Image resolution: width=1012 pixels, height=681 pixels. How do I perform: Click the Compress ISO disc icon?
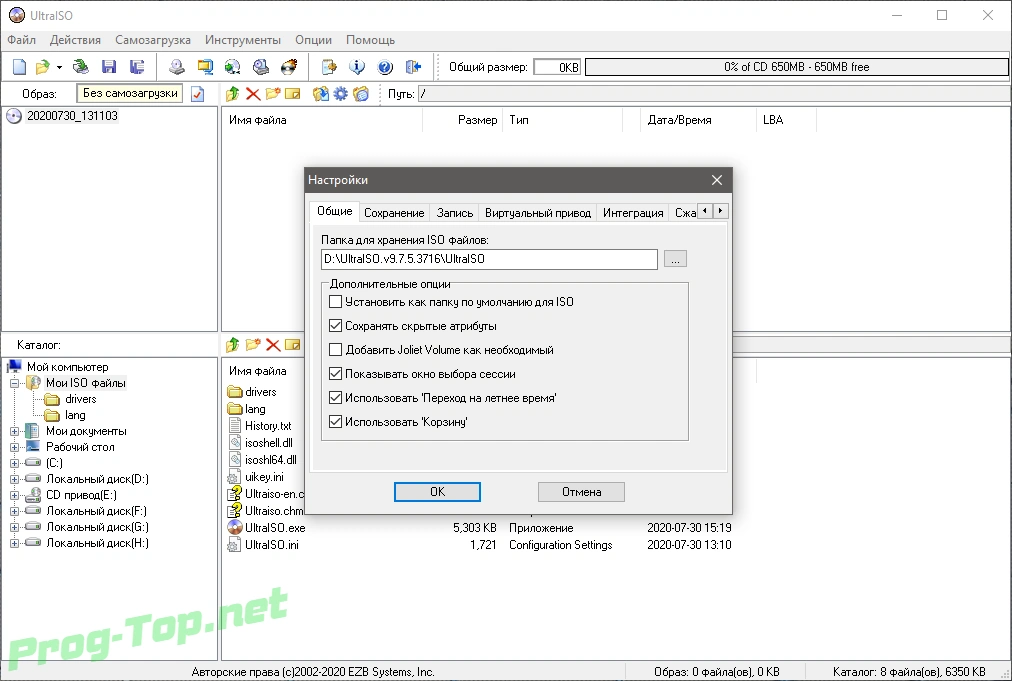pos(232,66)
